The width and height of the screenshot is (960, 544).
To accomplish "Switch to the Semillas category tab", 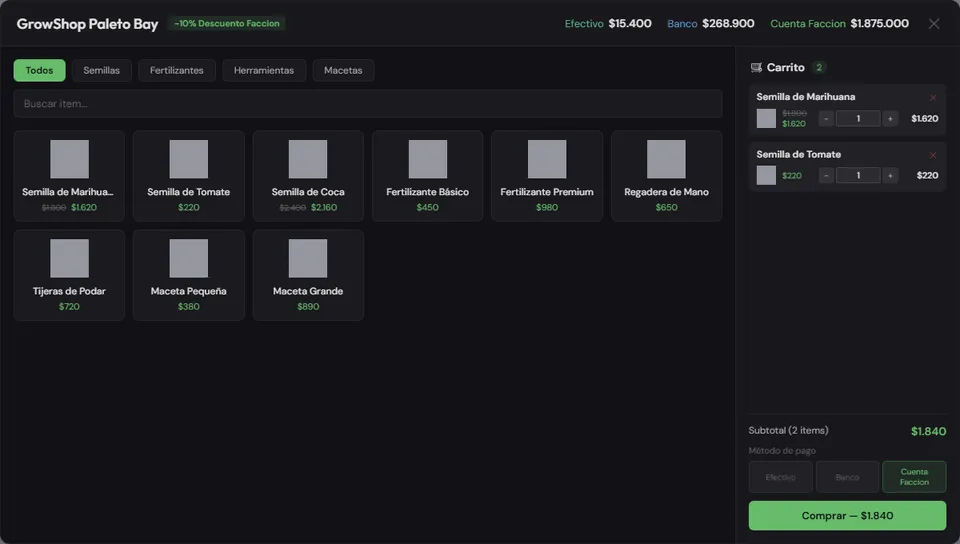I will (x=102, y=70).
